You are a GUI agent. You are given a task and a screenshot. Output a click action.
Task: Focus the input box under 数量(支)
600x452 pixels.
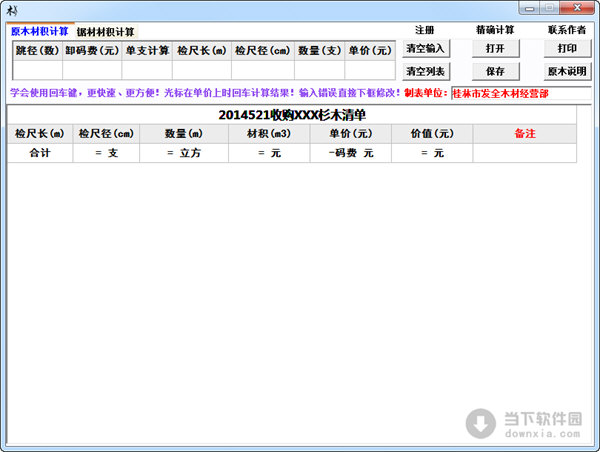pos(320,70)
